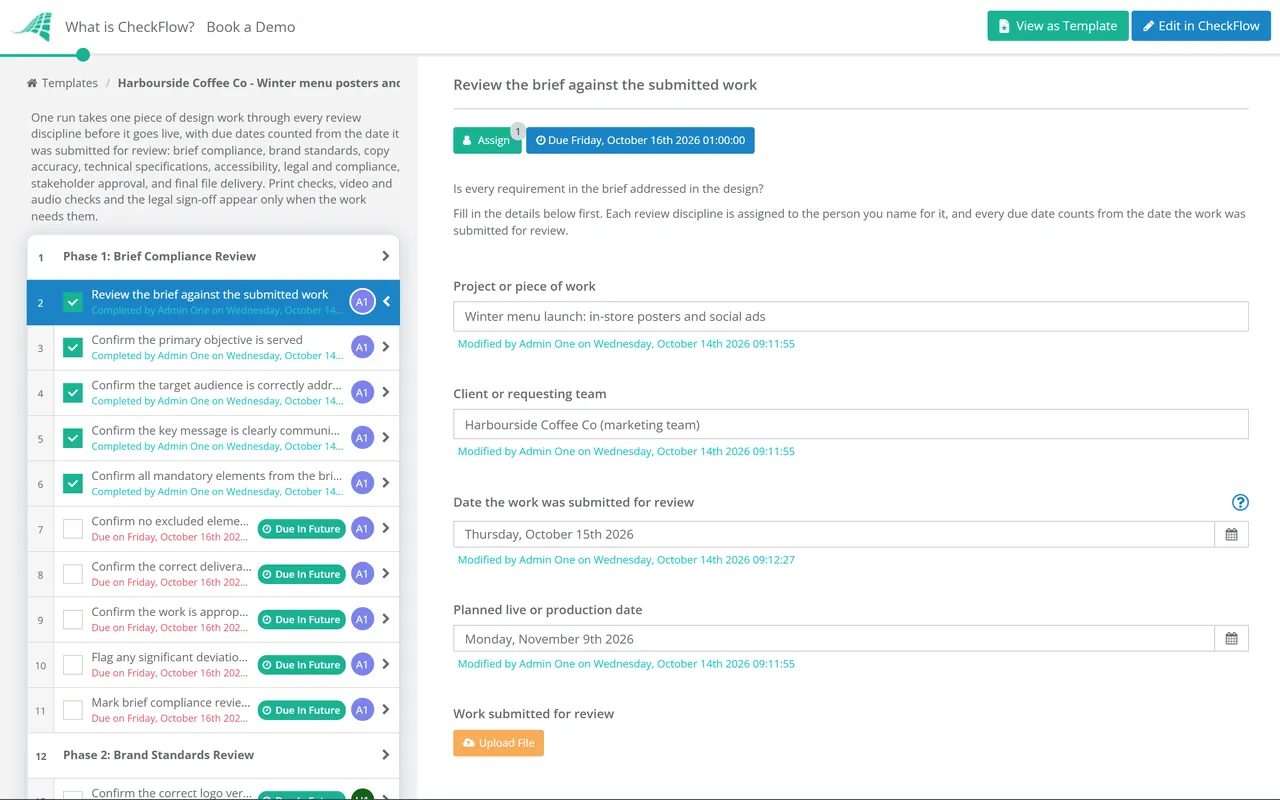The height and width of the screenshot is (800, 1280).
Task: Click the home icon beside Templates breadcrumb
Action: click(x=32, y=83)
